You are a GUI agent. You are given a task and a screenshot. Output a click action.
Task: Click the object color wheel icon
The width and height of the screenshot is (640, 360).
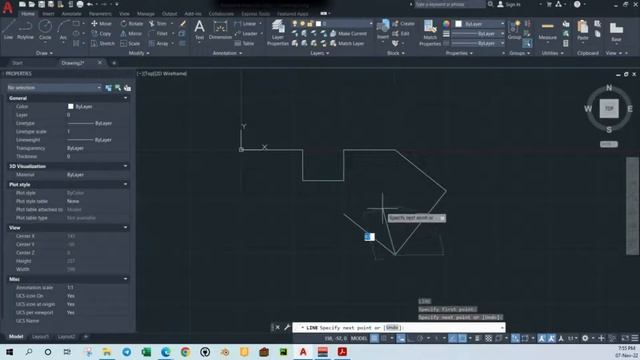pos(446,24)
